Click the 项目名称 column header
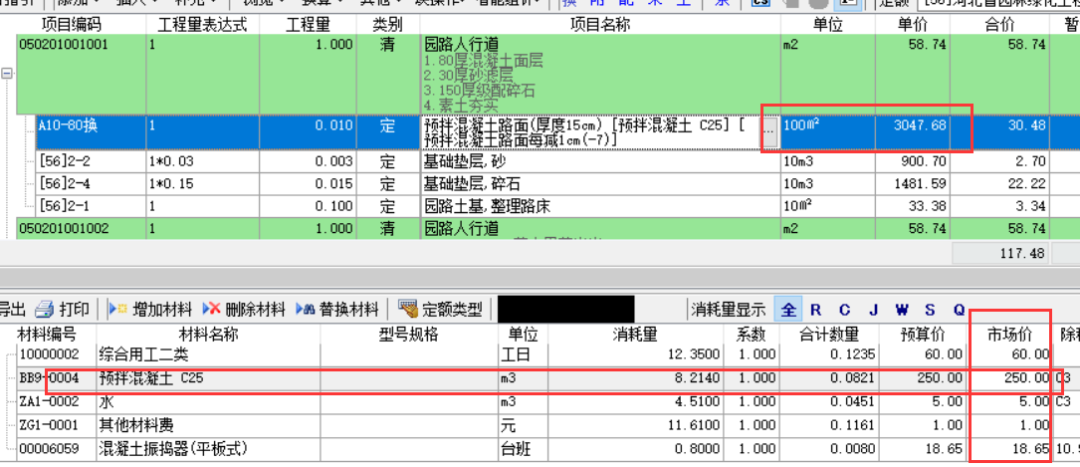The image size is (1080, 467). pyautogui.click(x=598, y=23)
